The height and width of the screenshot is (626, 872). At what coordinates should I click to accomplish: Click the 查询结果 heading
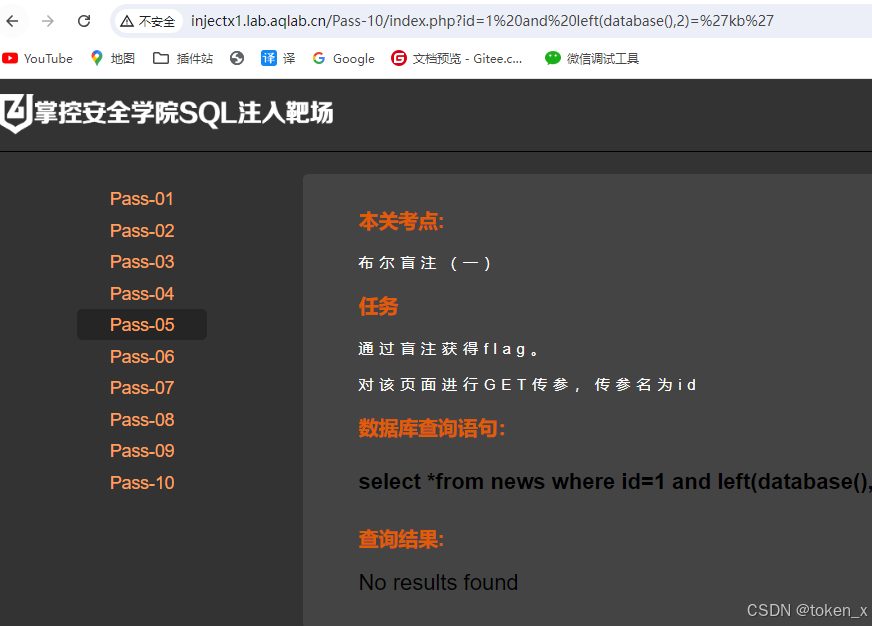(401, 539)
